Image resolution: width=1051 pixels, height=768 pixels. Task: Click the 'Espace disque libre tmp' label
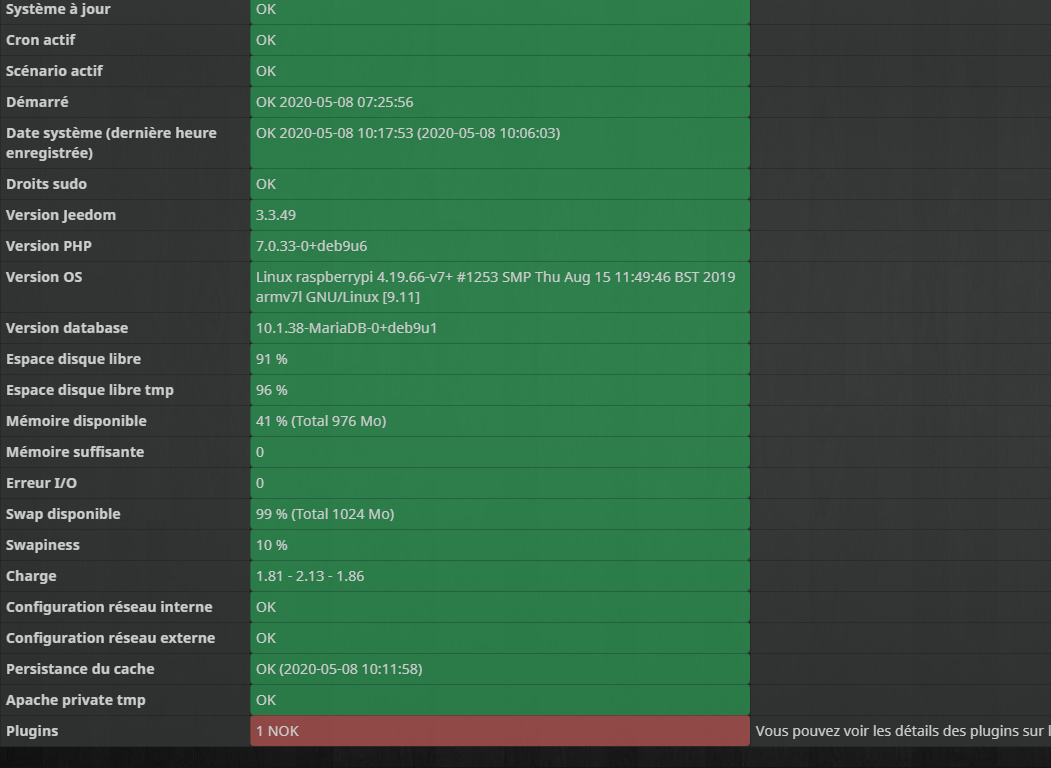(90, 390)
